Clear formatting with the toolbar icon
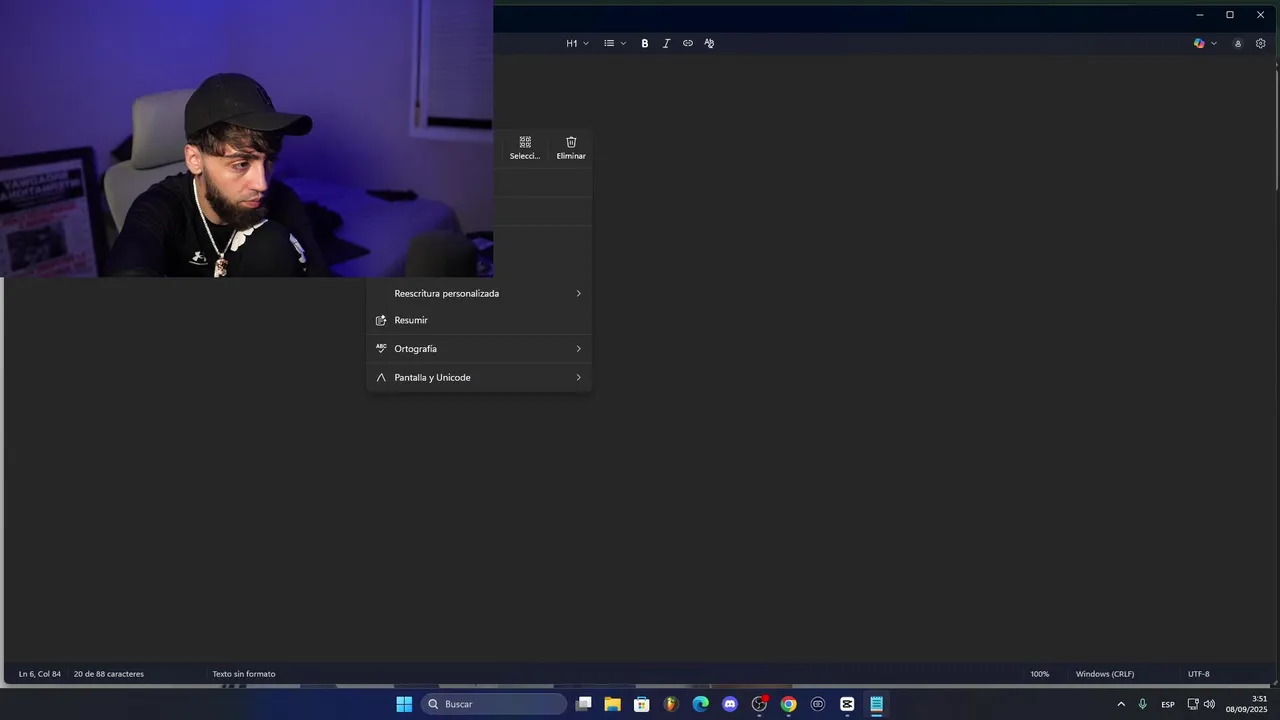The image size is (1280, 720). [x=709, y=43]
